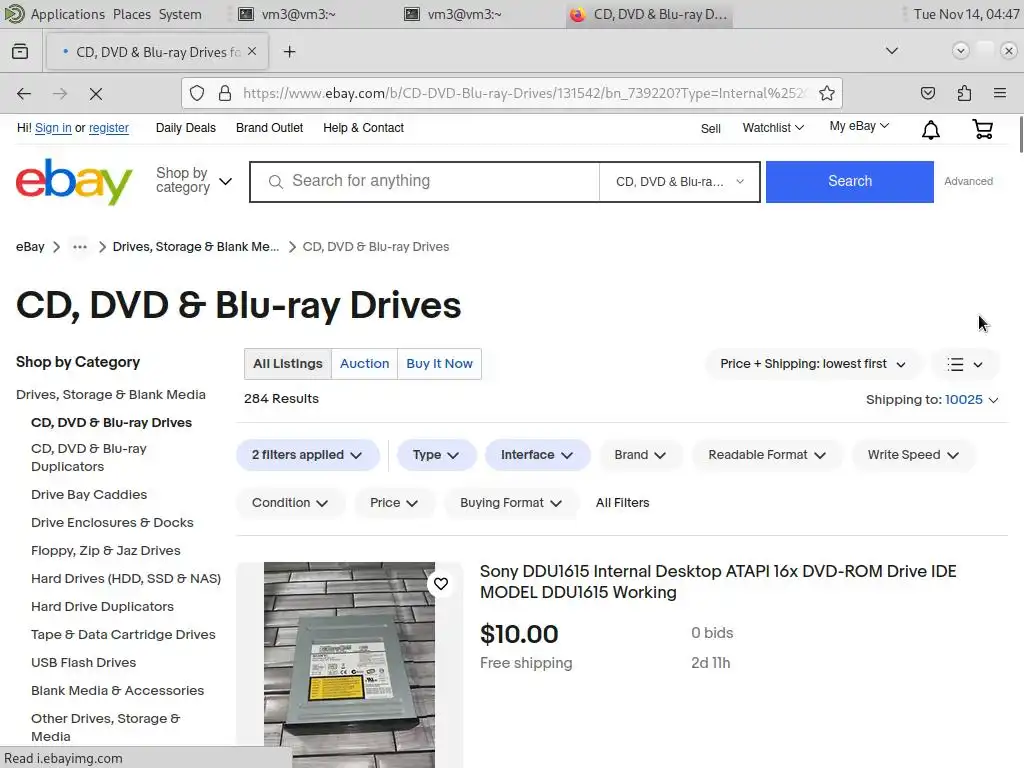Click second vm3@vm3:~ terminal taskbar item
The image size is (1024, 768).
pyautogui.click(x=453, y=14)
